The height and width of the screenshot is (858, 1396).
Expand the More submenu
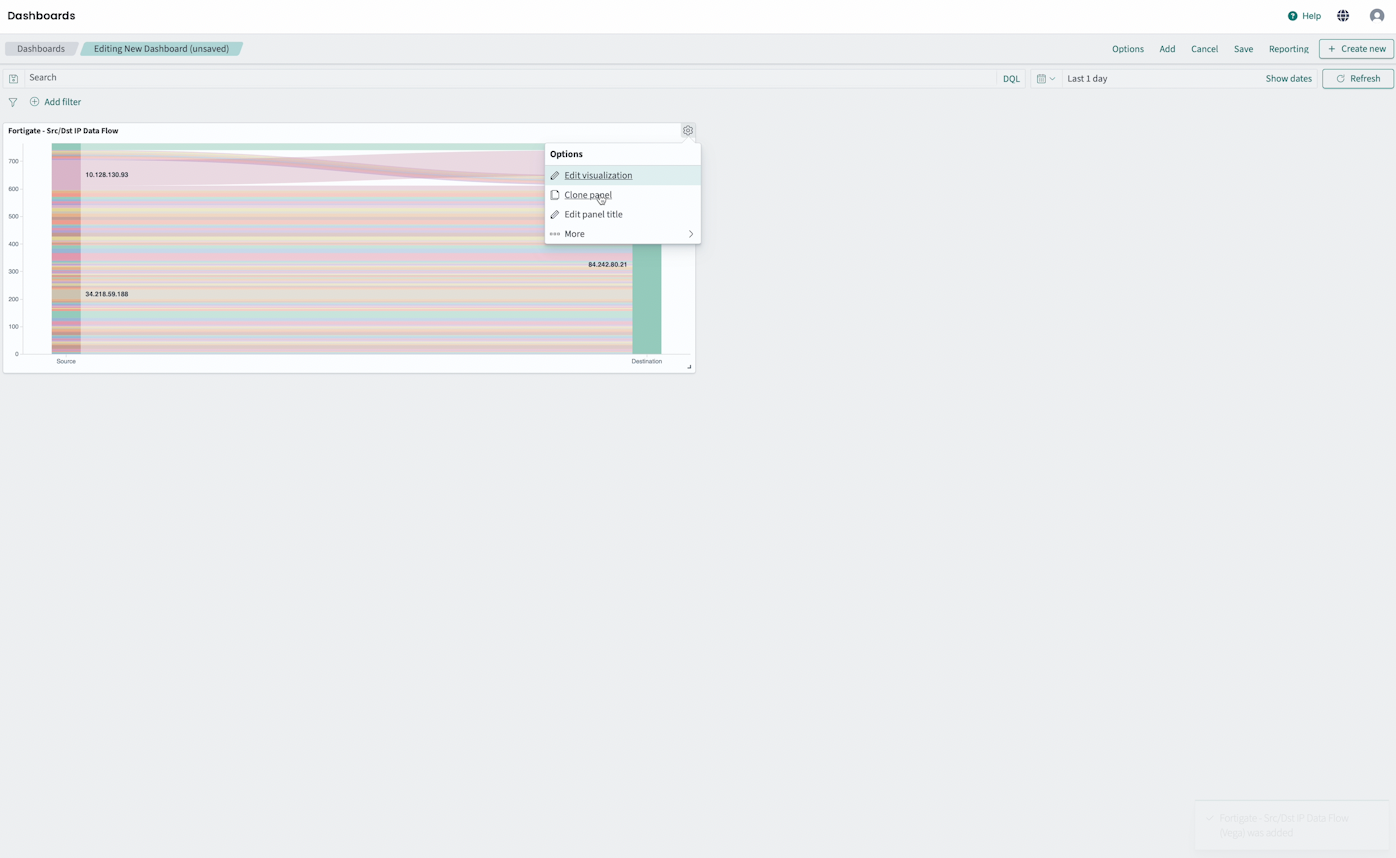pos(622,234)
